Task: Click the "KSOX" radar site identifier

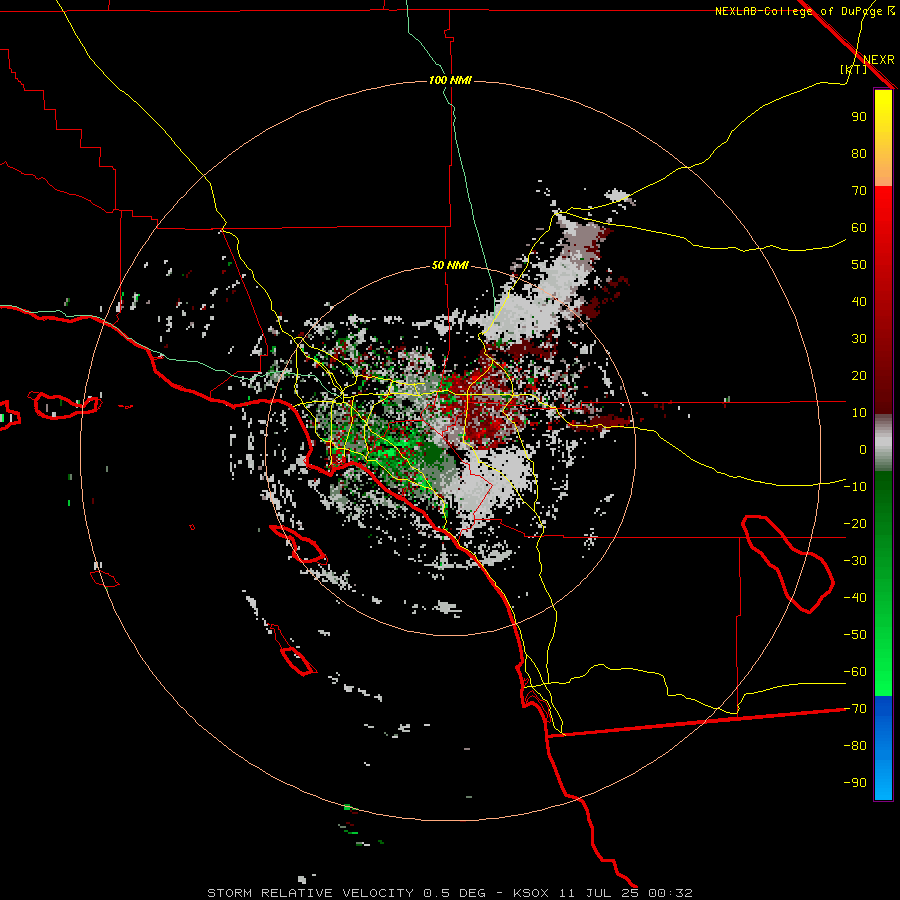Action: 531,893
